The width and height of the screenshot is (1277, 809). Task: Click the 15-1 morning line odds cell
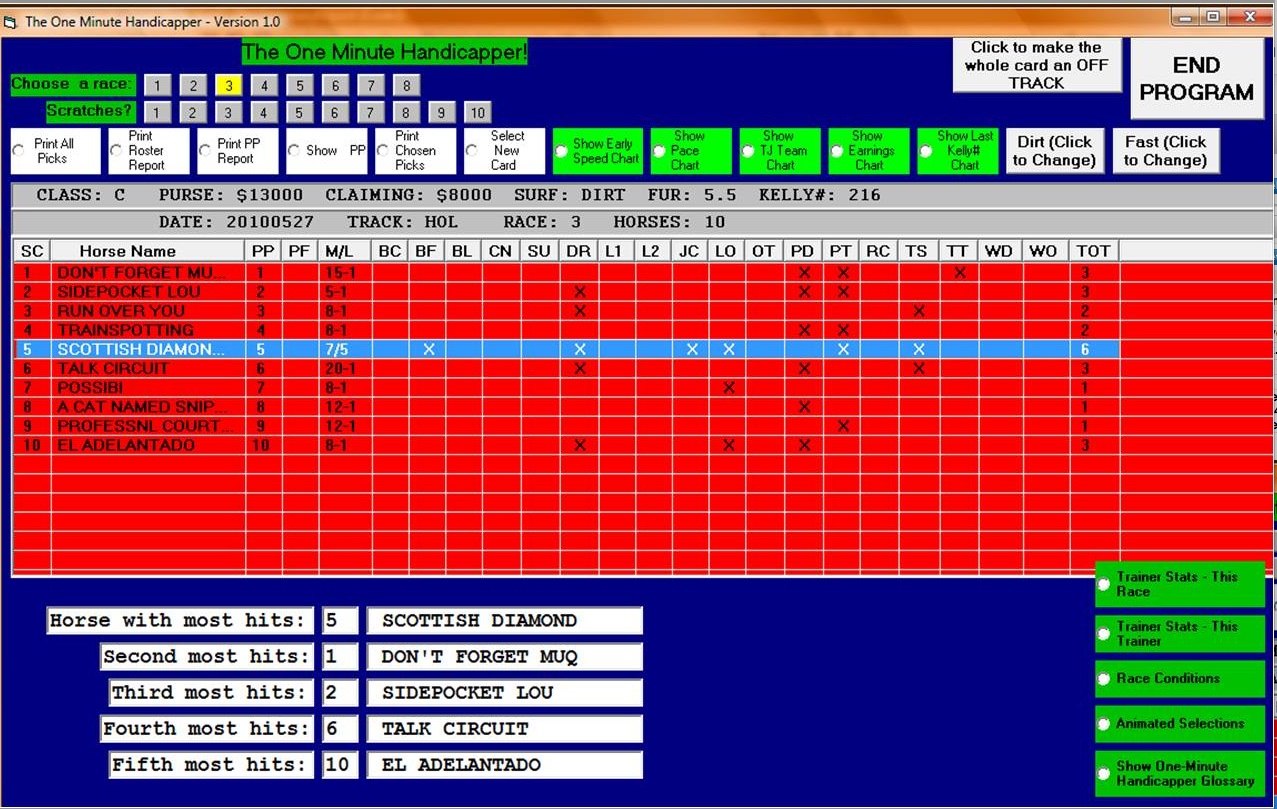344,272
